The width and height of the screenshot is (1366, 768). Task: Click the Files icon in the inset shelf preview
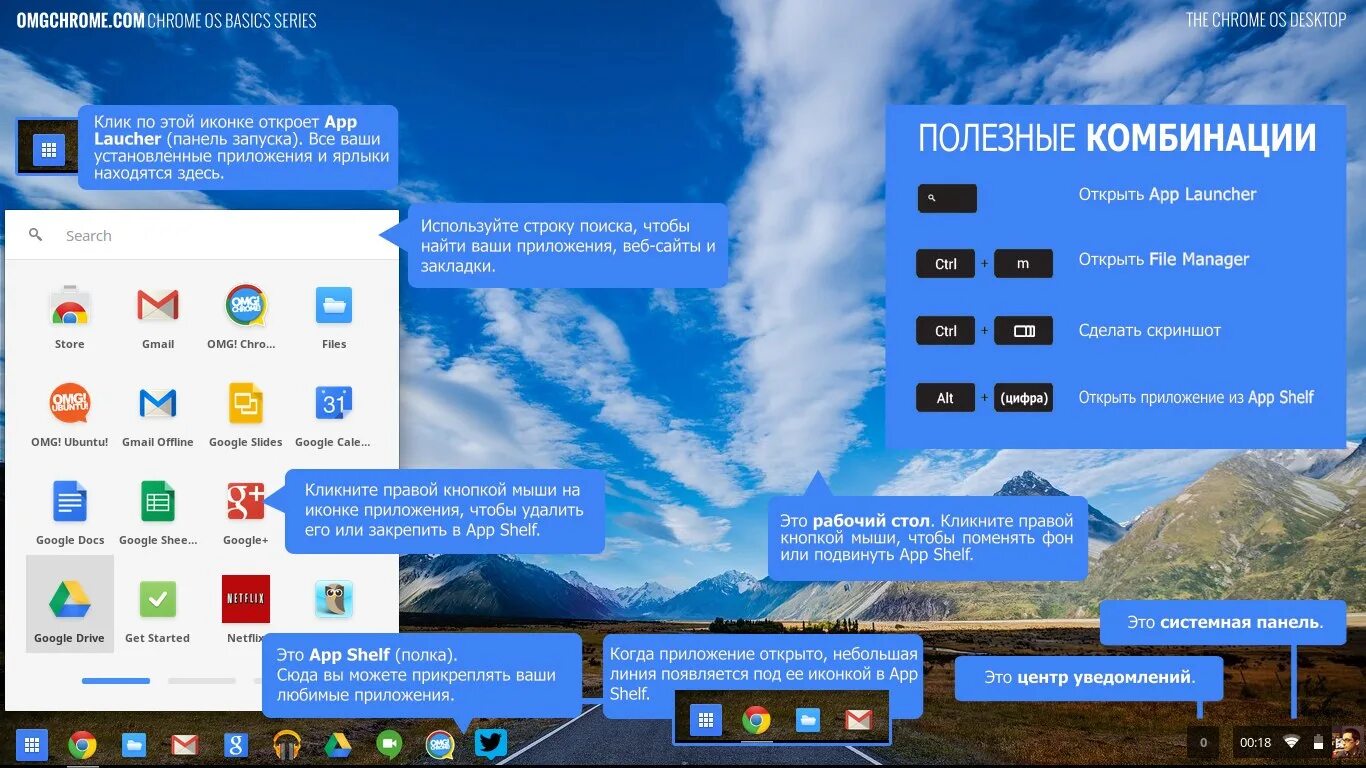point(808,720)
